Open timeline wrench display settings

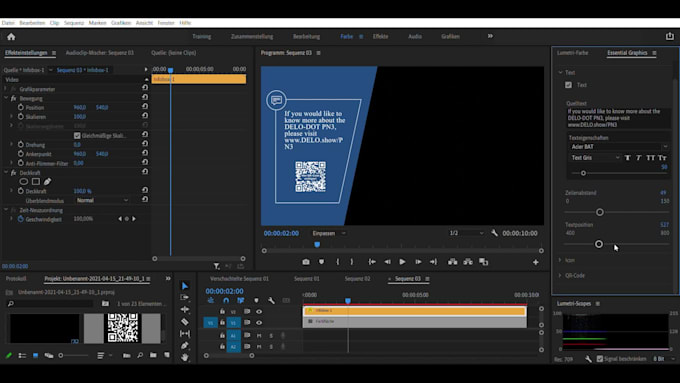pos(271,300)
